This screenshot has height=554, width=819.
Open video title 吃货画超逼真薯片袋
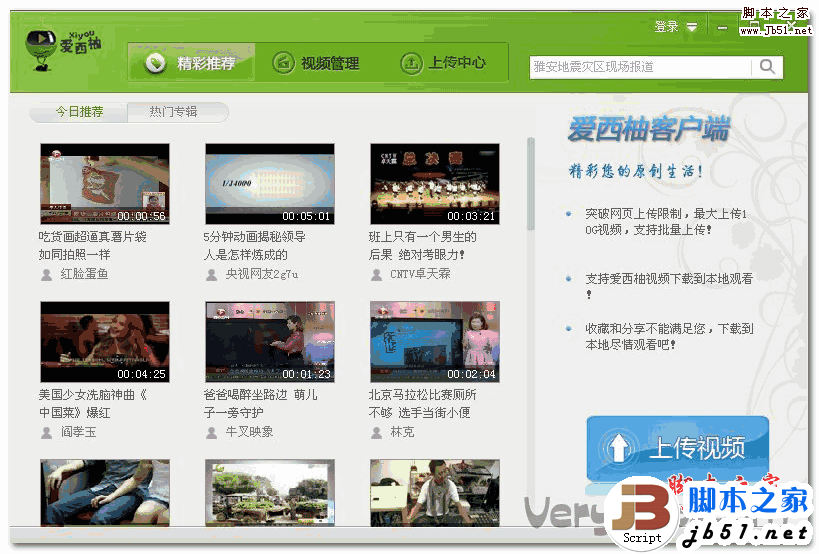coord(92,245)
